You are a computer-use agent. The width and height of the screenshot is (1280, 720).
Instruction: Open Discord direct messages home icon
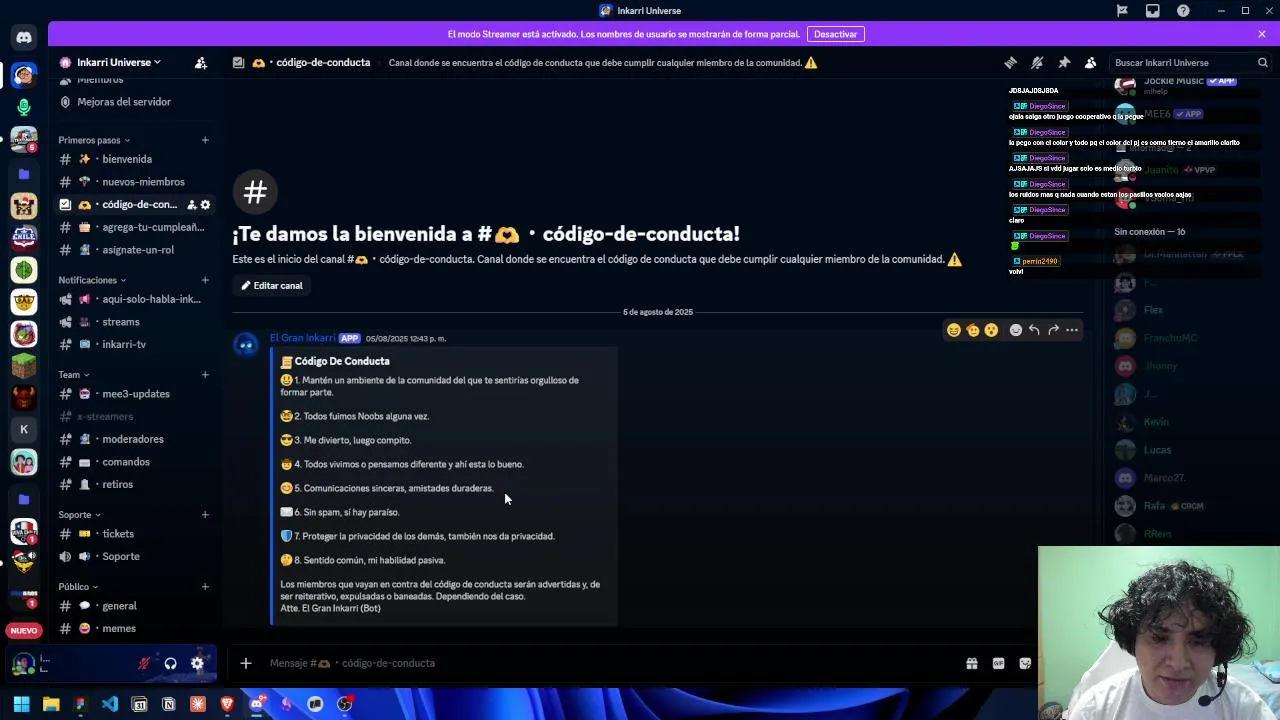pos(24,38)
